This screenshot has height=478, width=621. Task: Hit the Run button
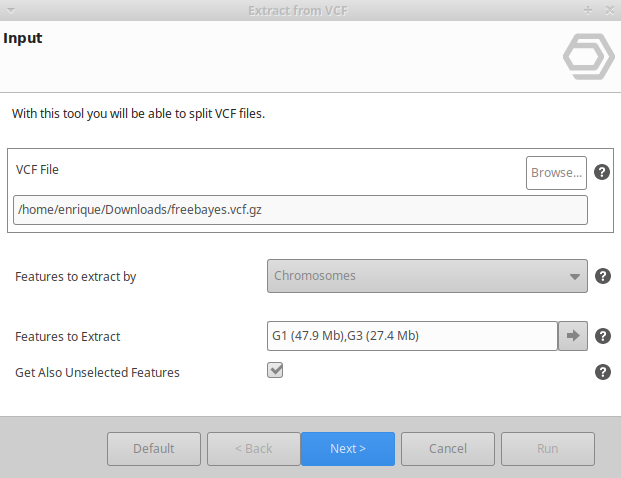click(548, 449)
